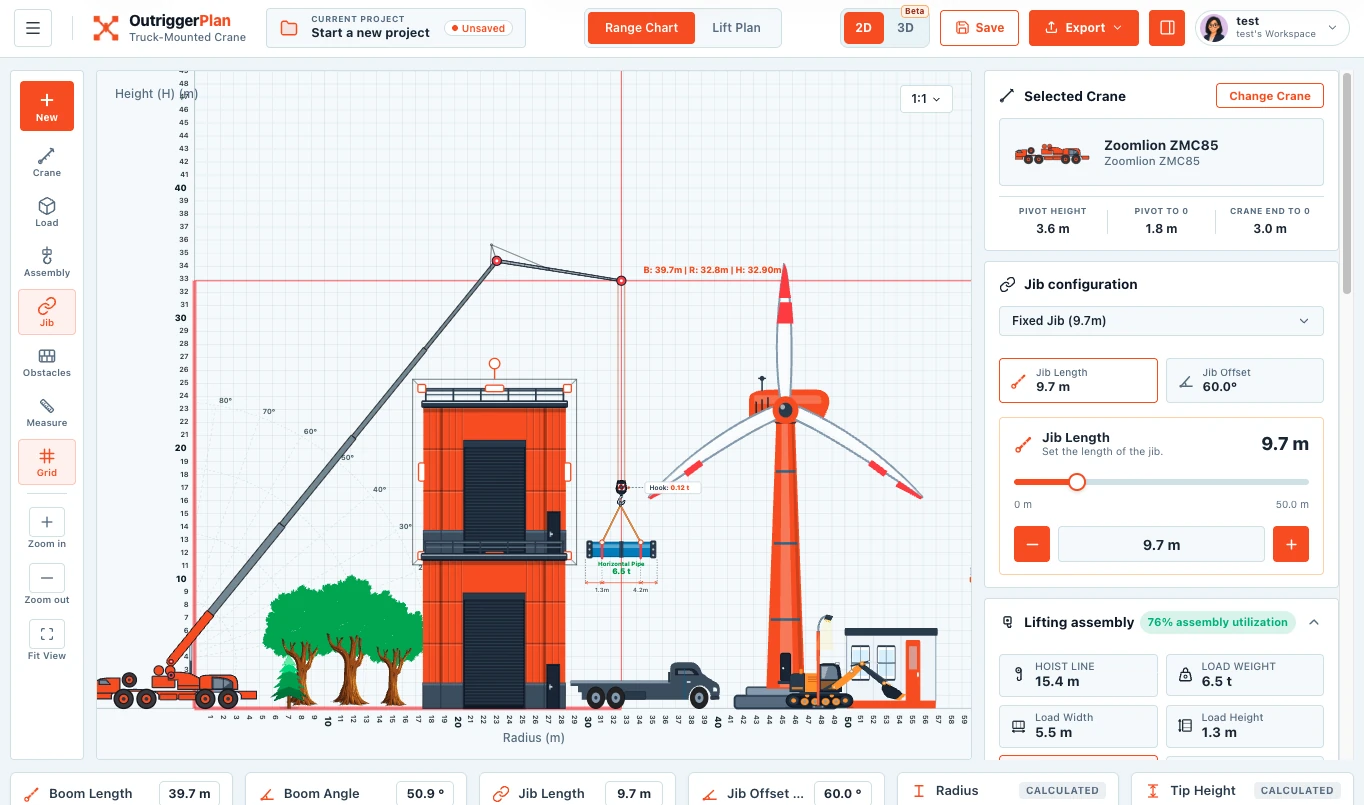Select the LOAD WEIGHT 6.5 t card
The height and width of the screenshot is (805, 1364).
[x=1245, y=674]
